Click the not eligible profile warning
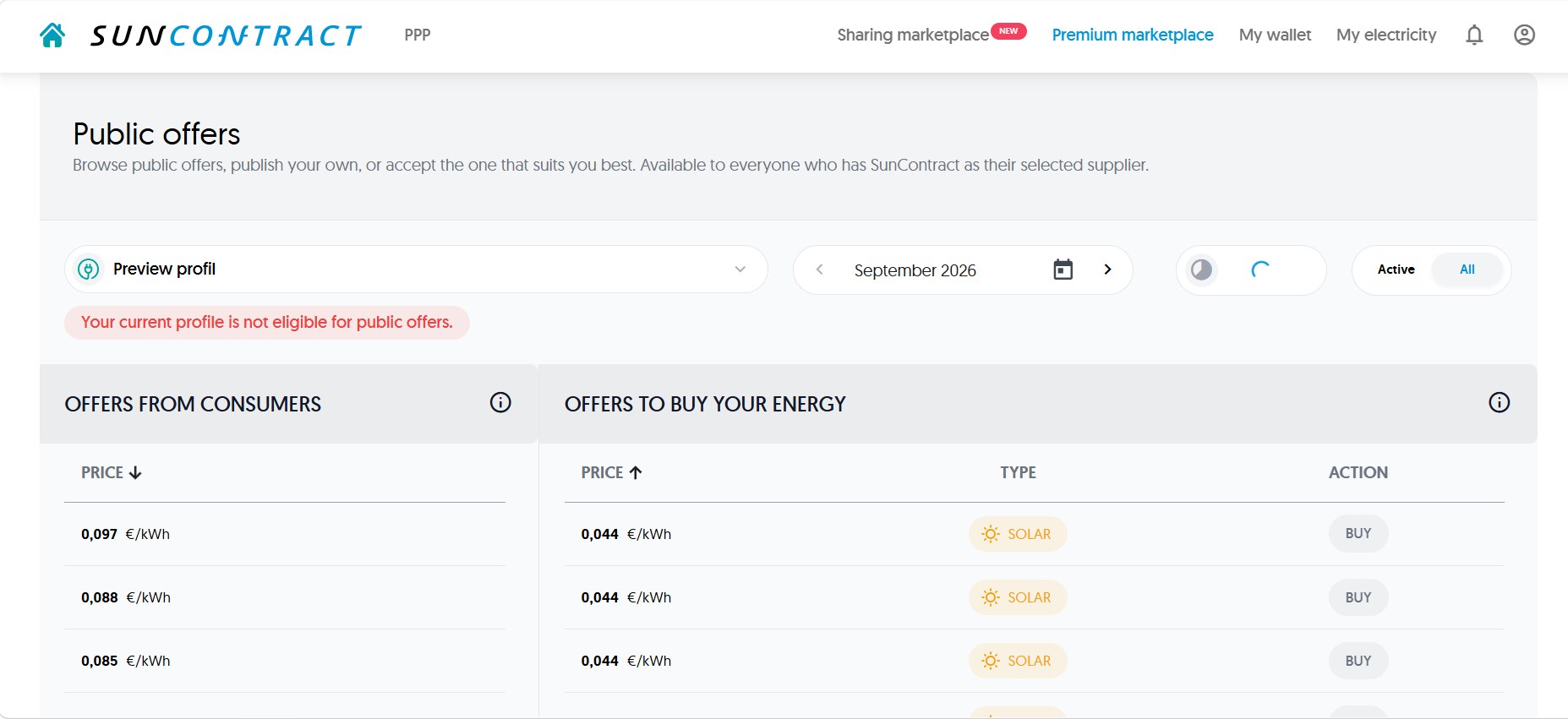This screenshot has width=1568, height=719. (267, 323)
